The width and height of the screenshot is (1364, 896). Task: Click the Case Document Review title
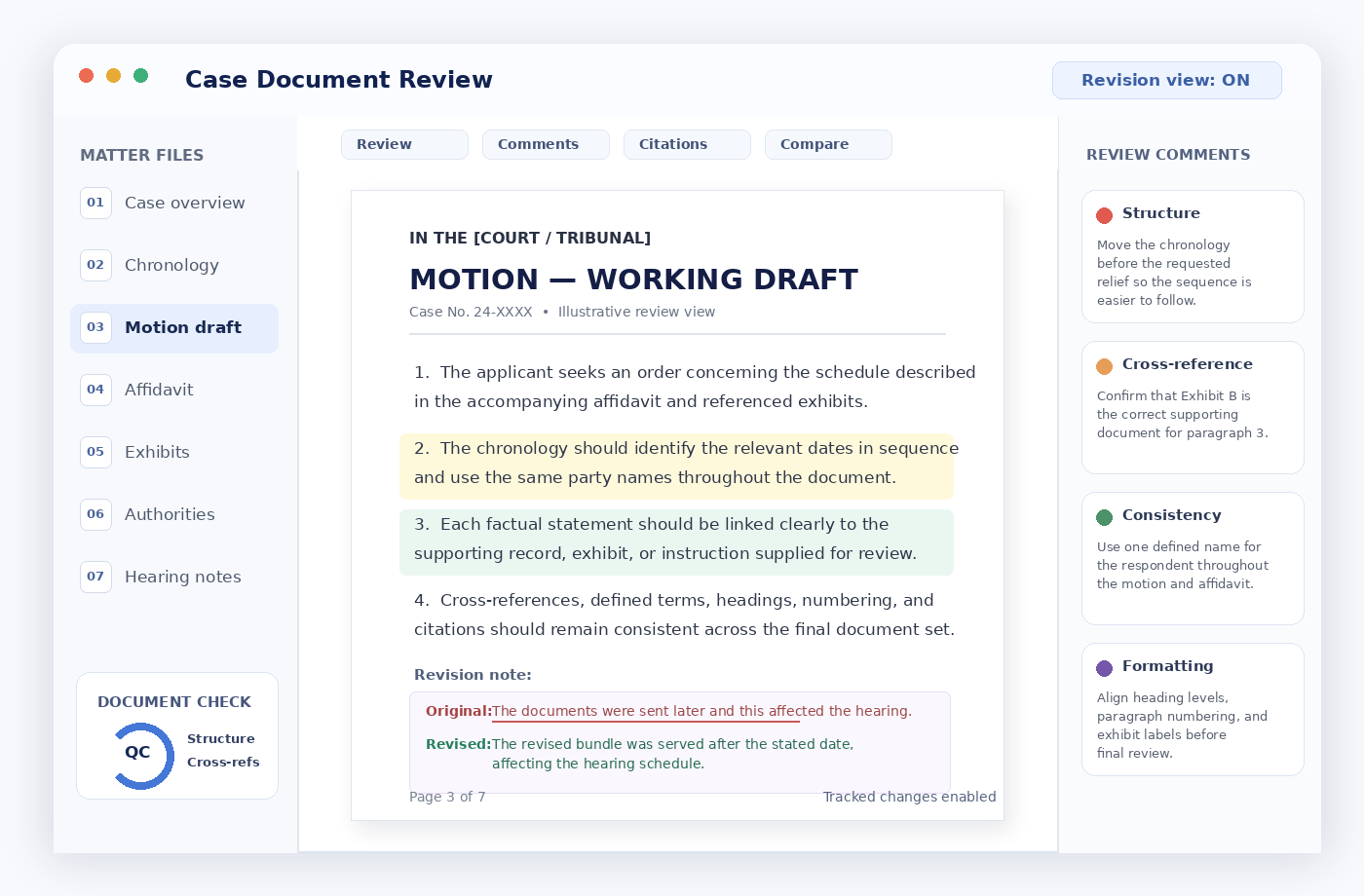coord(339,80)
